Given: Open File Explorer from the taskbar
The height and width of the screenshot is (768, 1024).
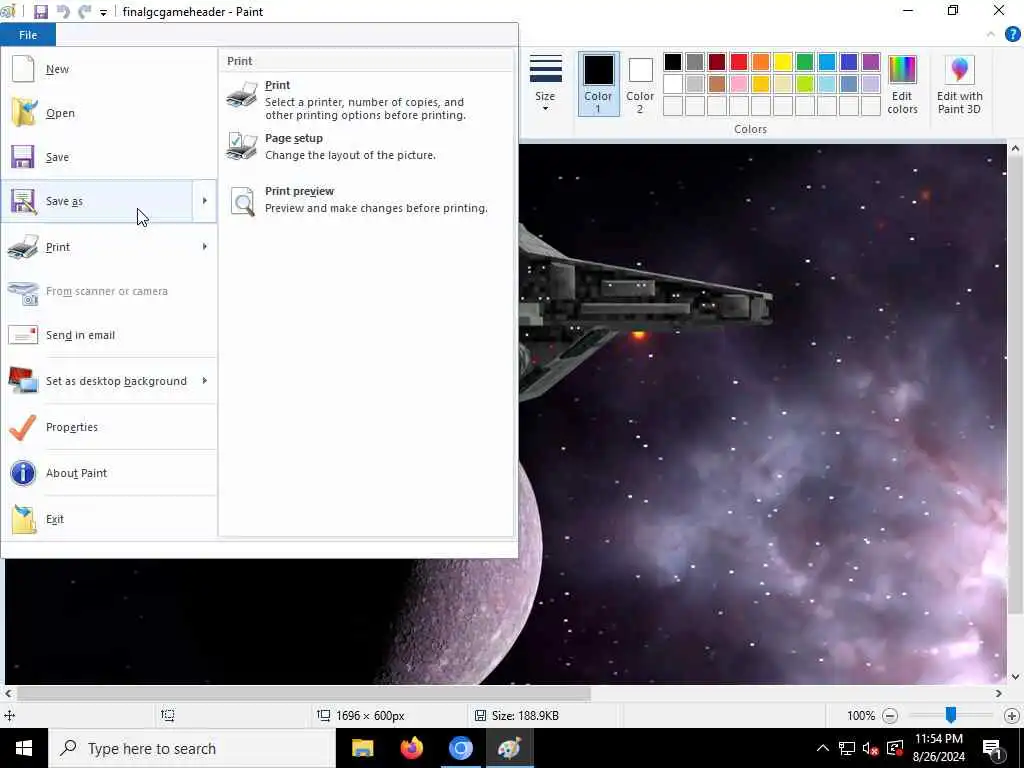Looking at the screenshot, I should click(362, 748).
